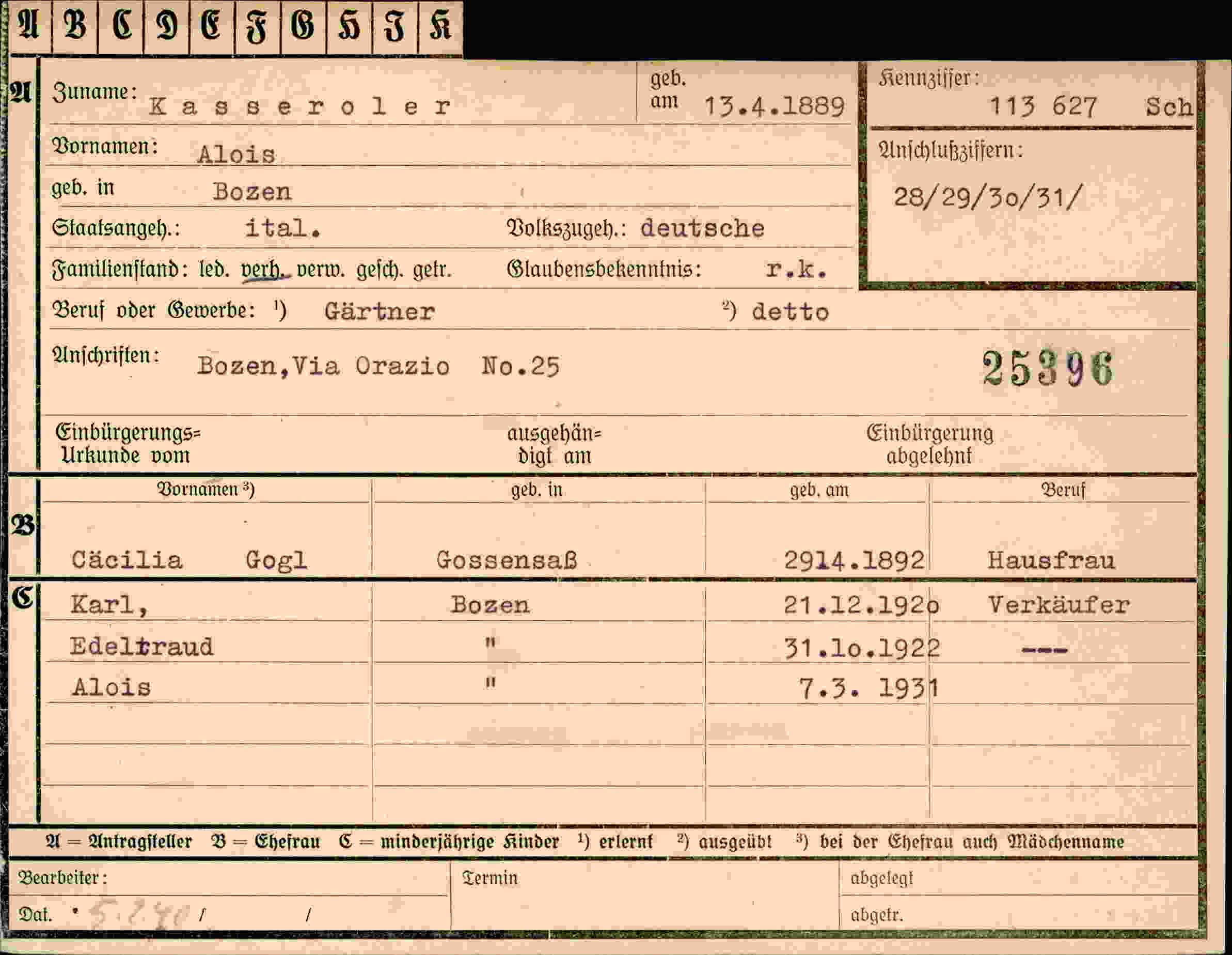
Task: Click the faint handwritten date after Dat.
Action: (x=139, y=914)
